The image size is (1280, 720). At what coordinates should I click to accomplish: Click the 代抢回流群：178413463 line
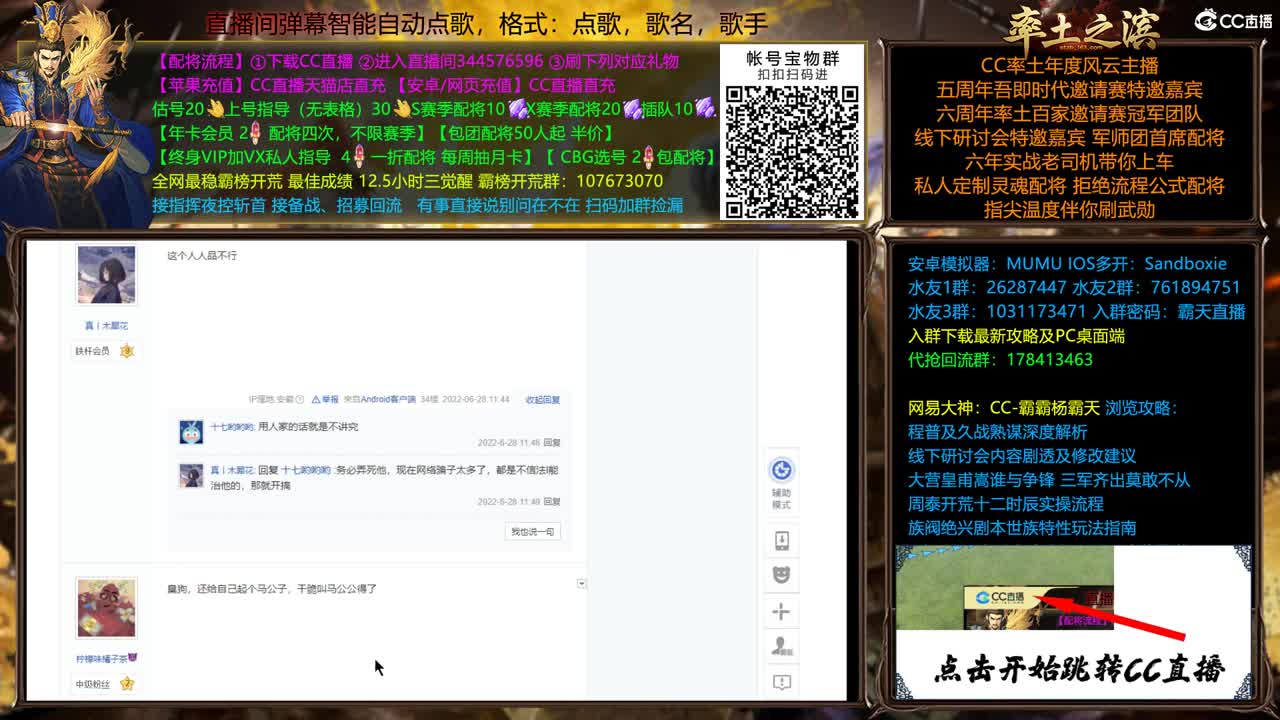tap(1000, 360)
